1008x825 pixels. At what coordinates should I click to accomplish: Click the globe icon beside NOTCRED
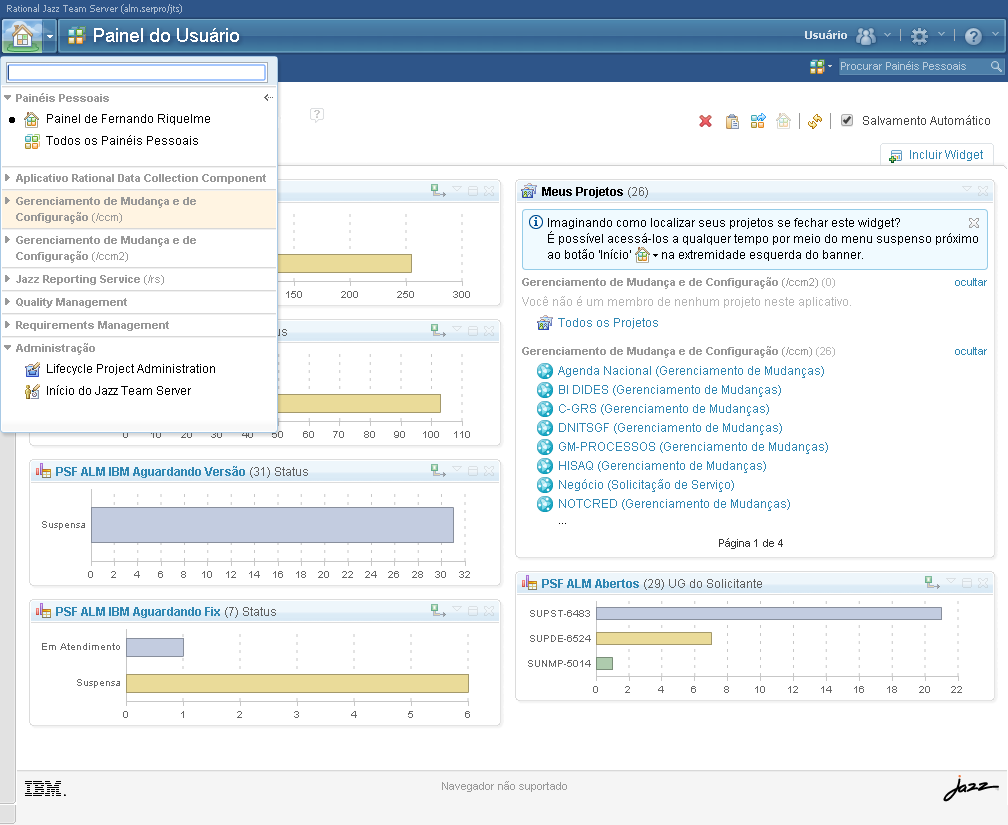pyautogui.click(x=544, y=503)
